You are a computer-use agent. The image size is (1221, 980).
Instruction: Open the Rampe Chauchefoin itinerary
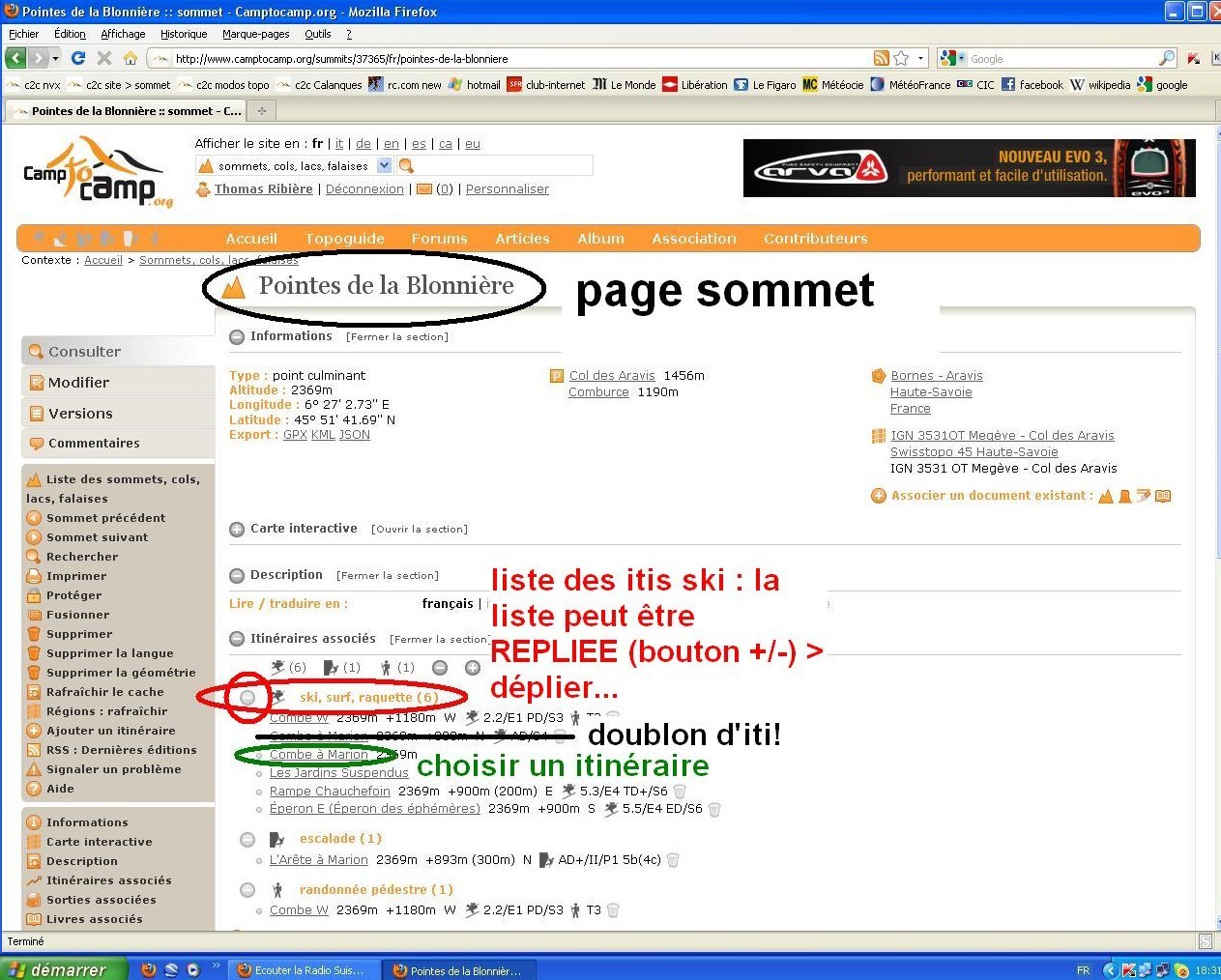coord(330,792)
